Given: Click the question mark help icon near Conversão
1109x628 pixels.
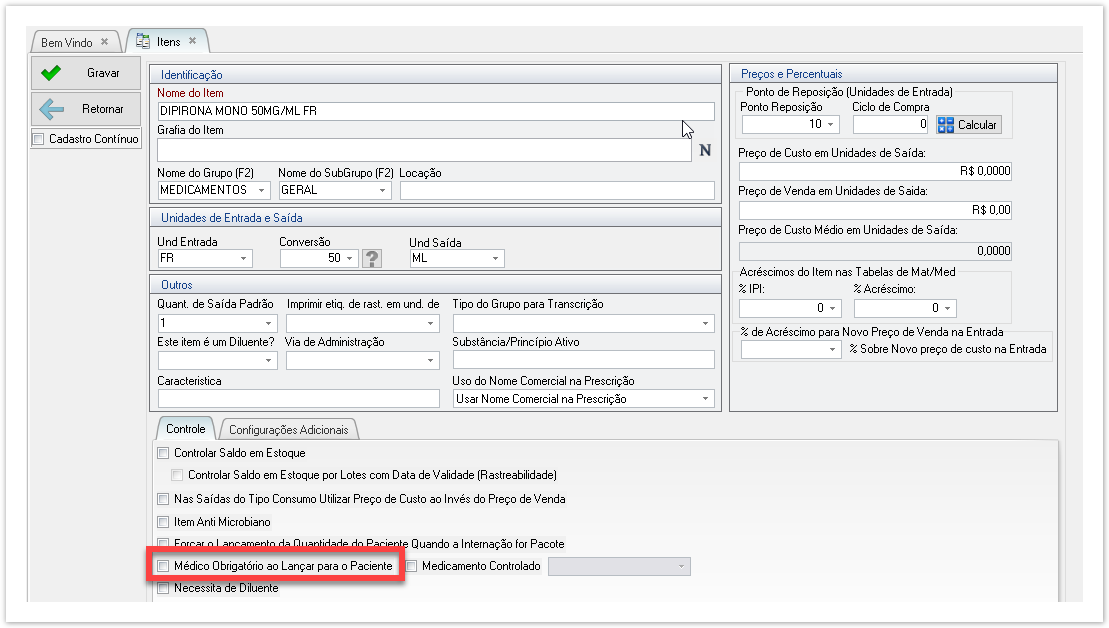Looking at the screenshot, I should (x=372, y=259).
